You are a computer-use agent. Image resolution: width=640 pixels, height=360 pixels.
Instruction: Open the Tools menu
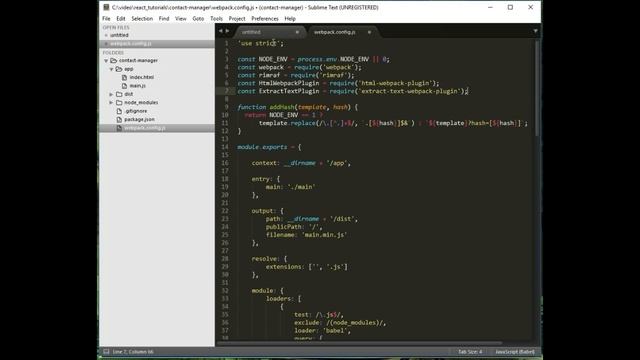[216, 19]
